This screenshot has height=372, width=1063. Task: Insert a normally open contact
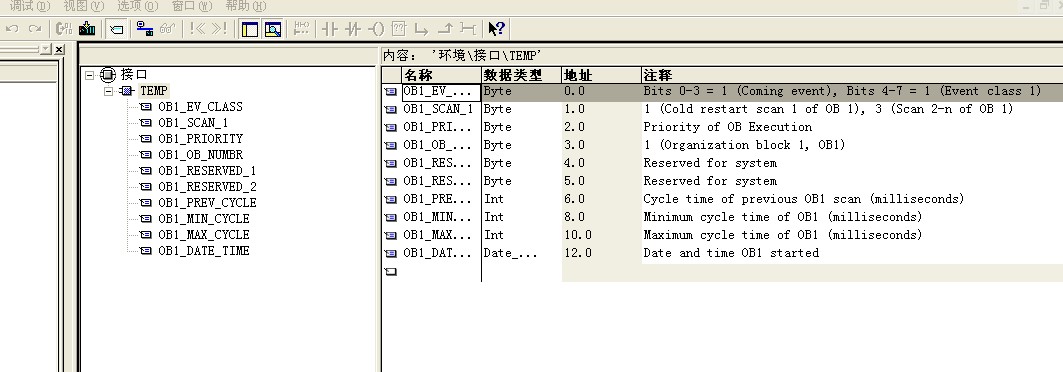click(330, 28)
